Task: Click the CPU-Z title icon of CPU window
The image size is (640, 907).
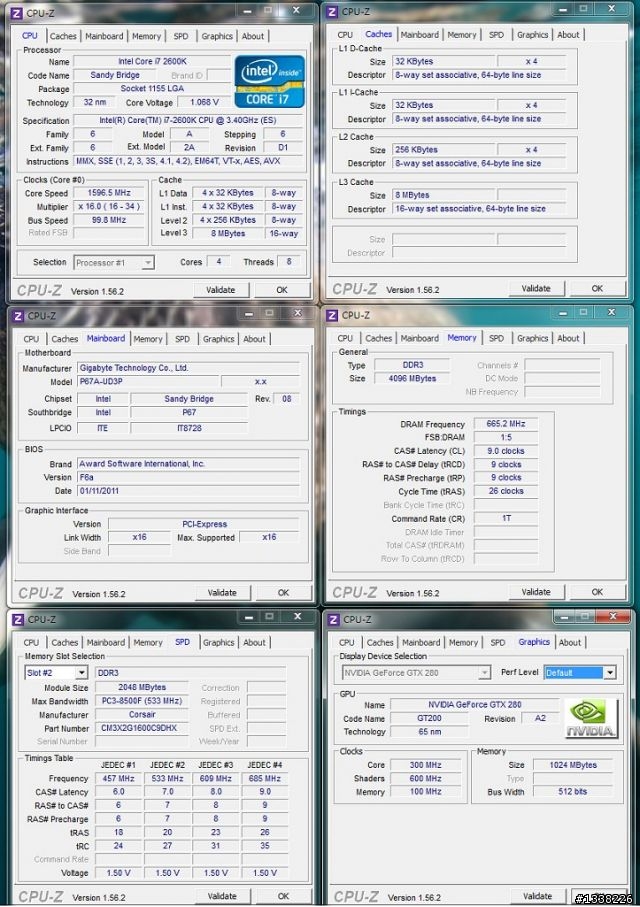Action: [x=17, y=13]
